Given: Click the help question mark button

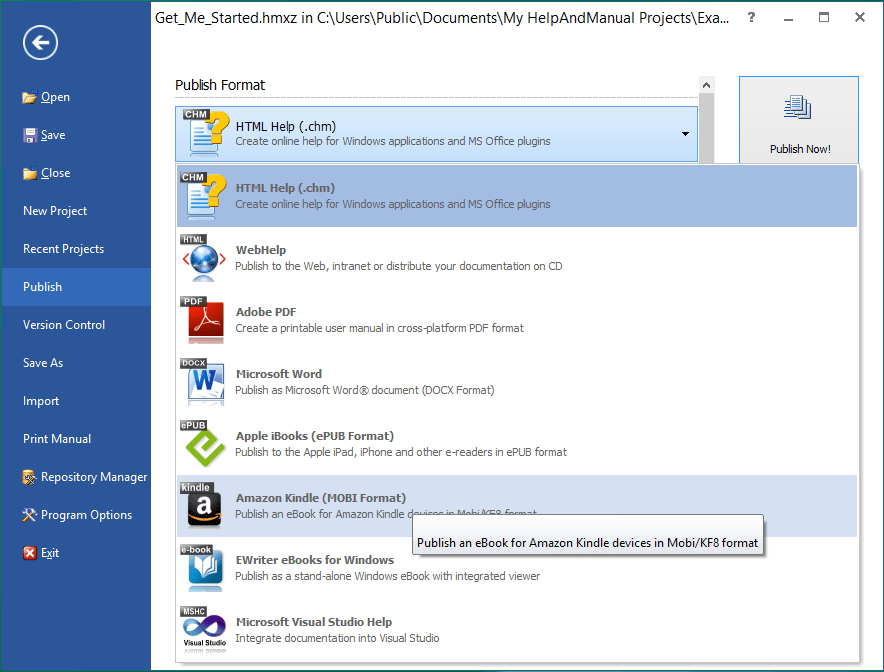Looking at the screenshot, I should (751, 17).
